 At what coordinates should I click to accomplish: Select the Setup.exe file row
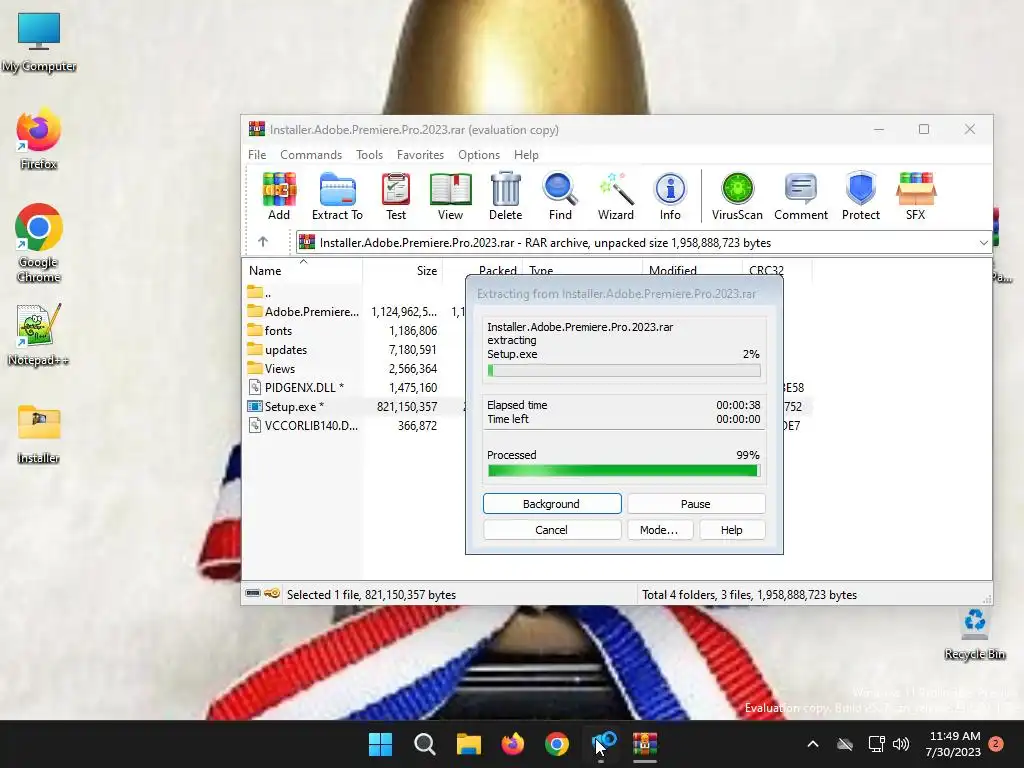(x=353, y=406)
